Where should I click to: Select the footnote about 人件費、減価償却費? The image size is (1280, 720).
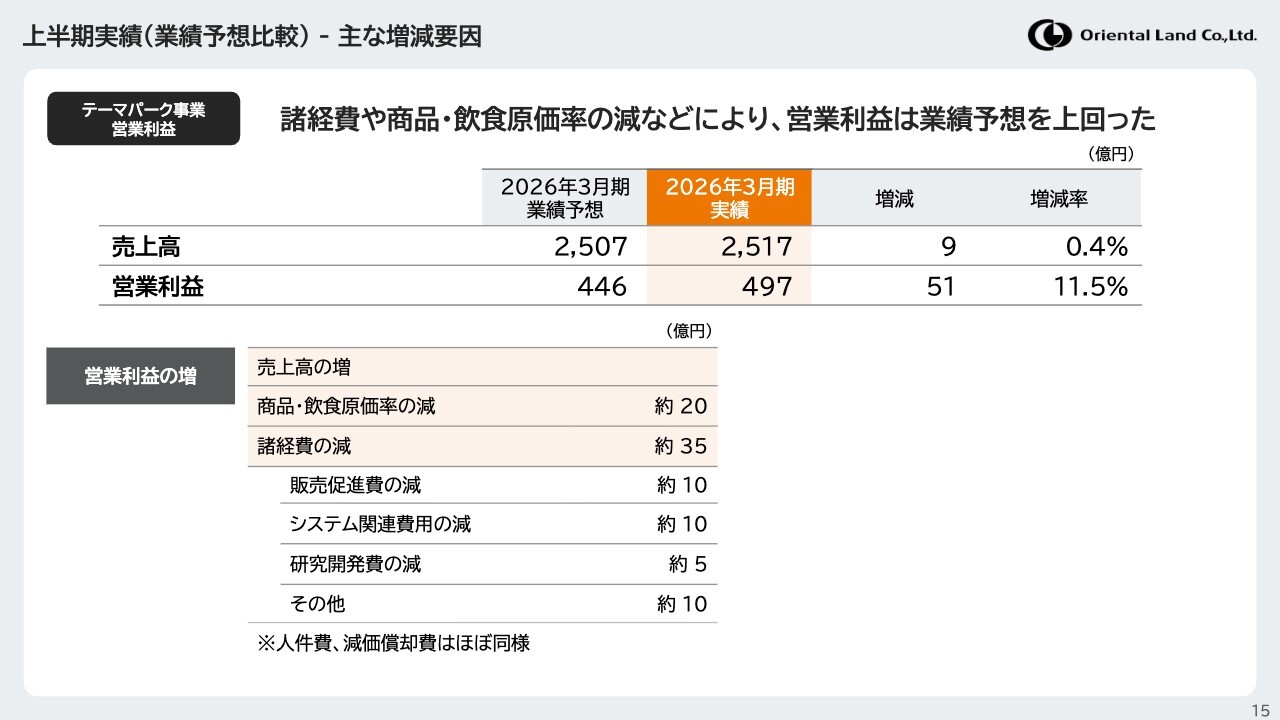tap(393, 643)
